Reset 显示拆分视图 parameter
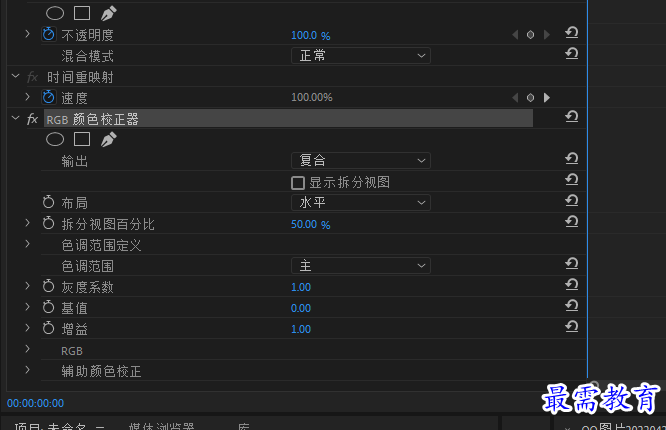Image resolution: width=666 pixels, height=430 pixels. point(572,180)
